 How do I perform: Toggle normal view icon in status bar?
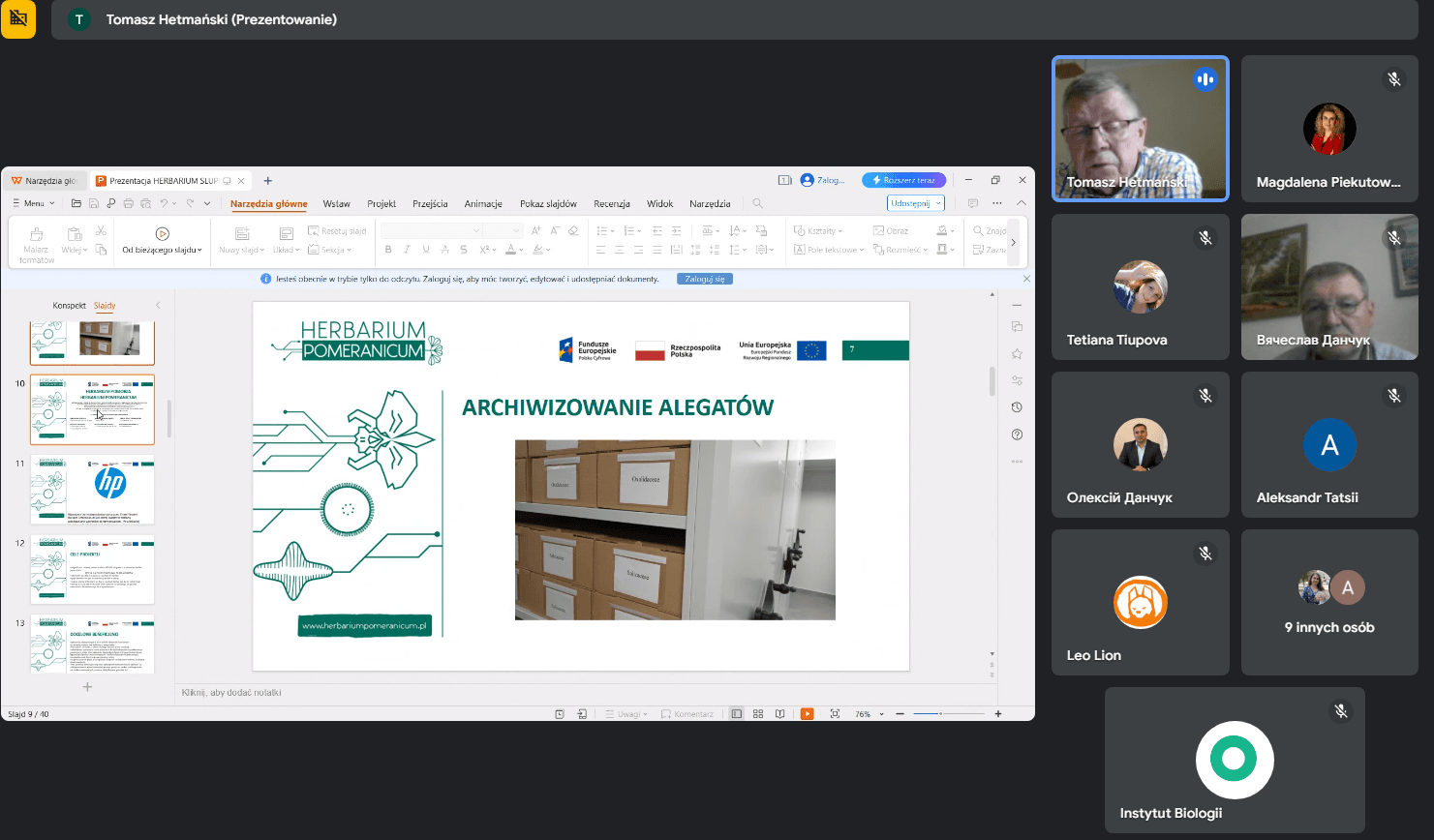pyautogui.click(x=737, y=714)
